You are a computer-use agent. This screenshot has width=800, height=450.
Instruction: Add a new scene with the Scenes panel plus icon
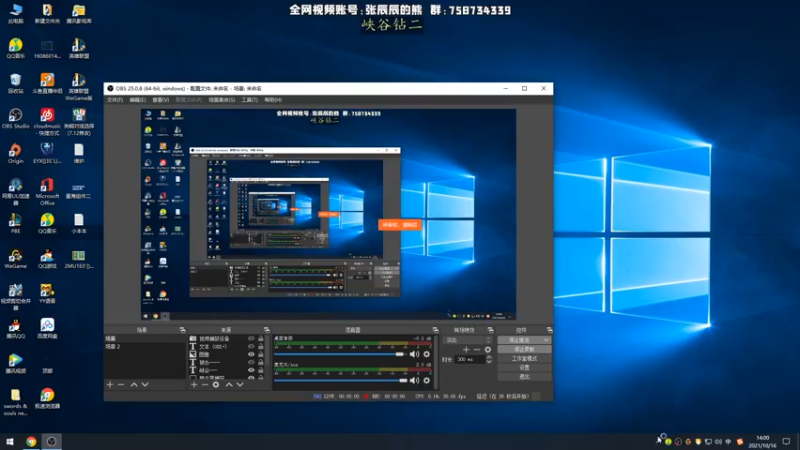[110, 385]
